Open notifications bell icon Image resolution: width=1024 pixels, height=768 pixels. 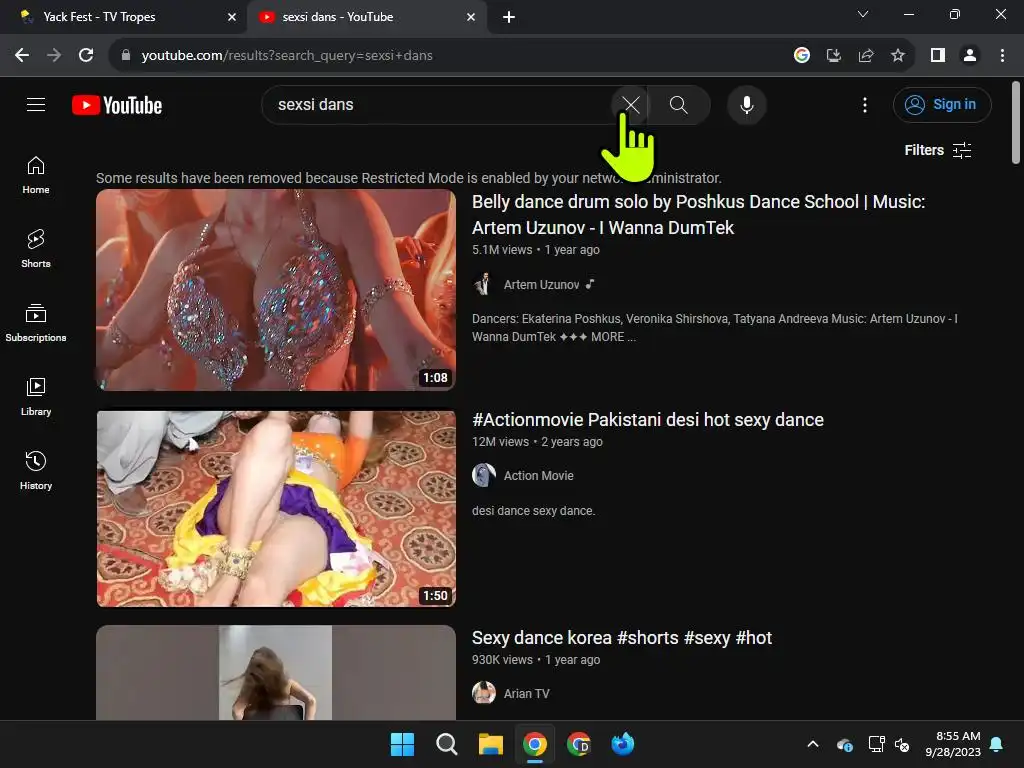(x=997, y=744)
